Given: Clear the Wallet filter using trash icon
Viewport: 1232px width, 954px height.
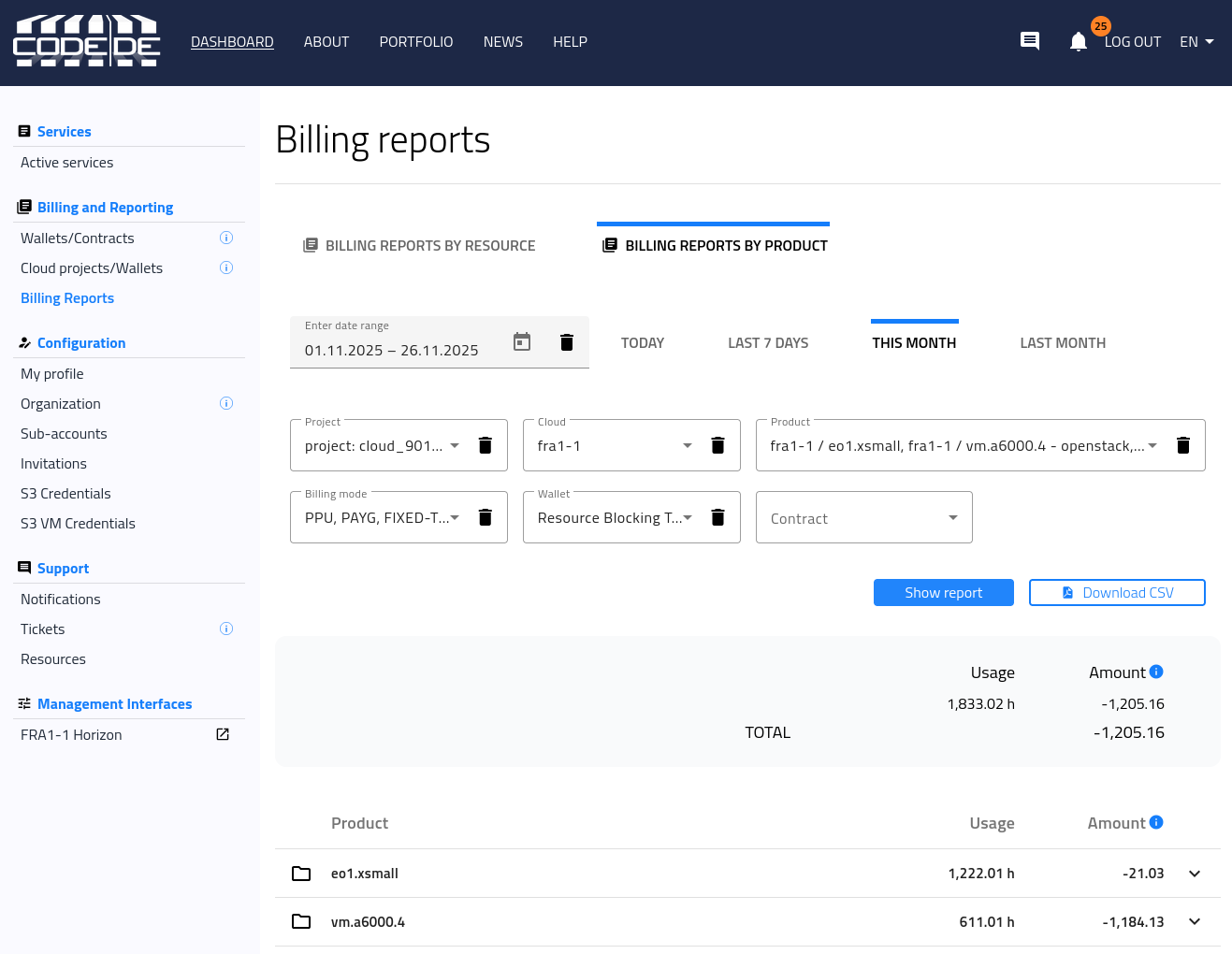Looking at the screenshot, I should (717, 517).
